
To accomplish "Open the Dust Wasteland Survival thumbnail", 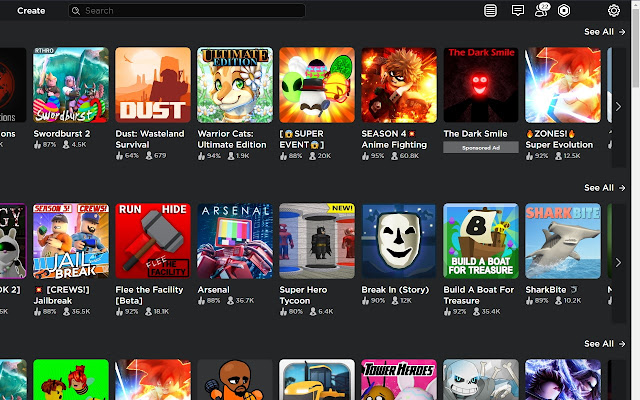I will pos(153,85).
